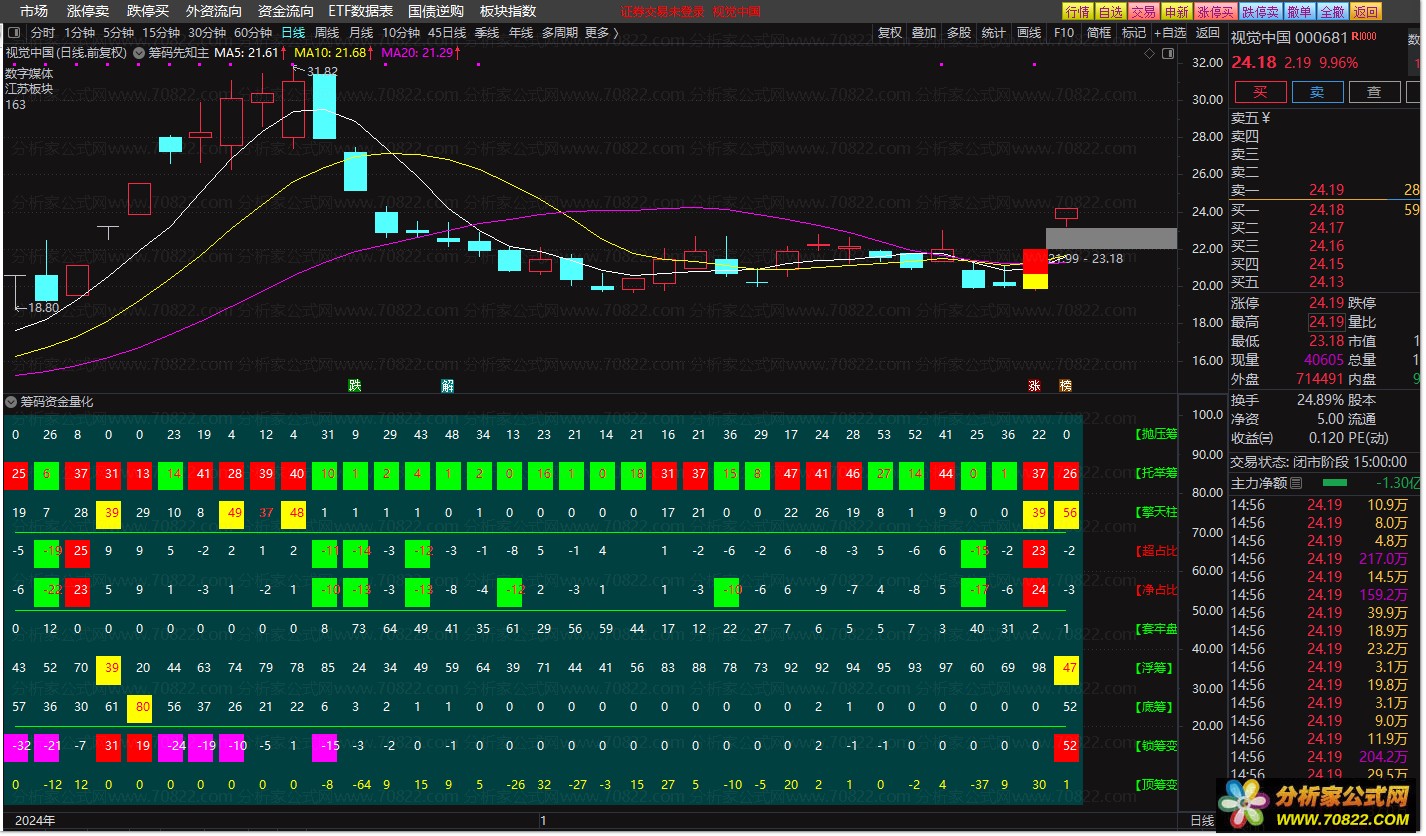Open the 市场 menu
This screenshot has height=836, width=1426.
(34, 11)
